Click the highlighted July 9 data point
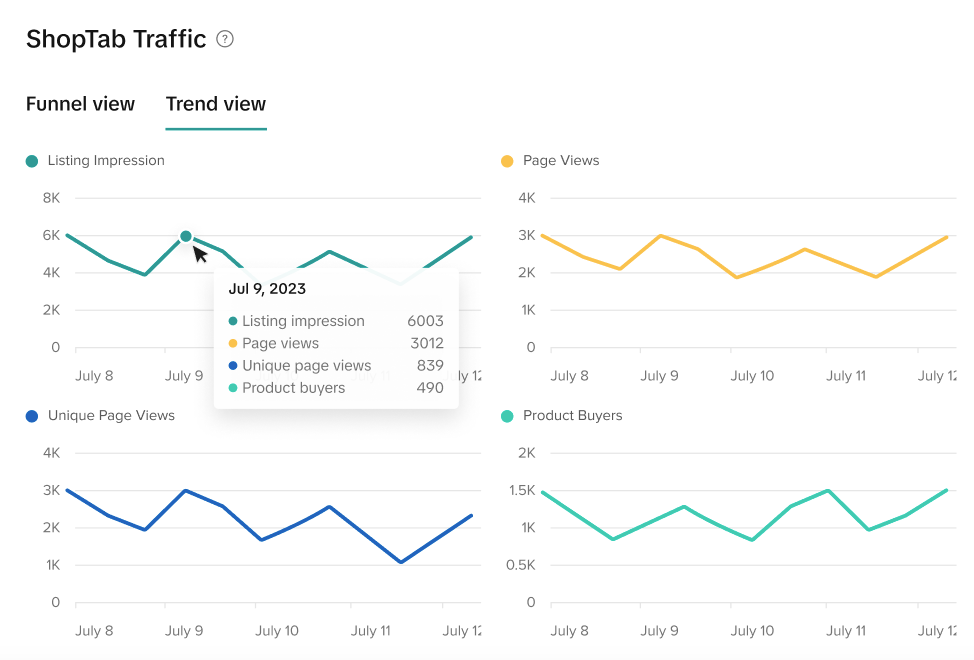Image resolution: width=974 pixels, height=660 pixels. (x=186, y=236)
